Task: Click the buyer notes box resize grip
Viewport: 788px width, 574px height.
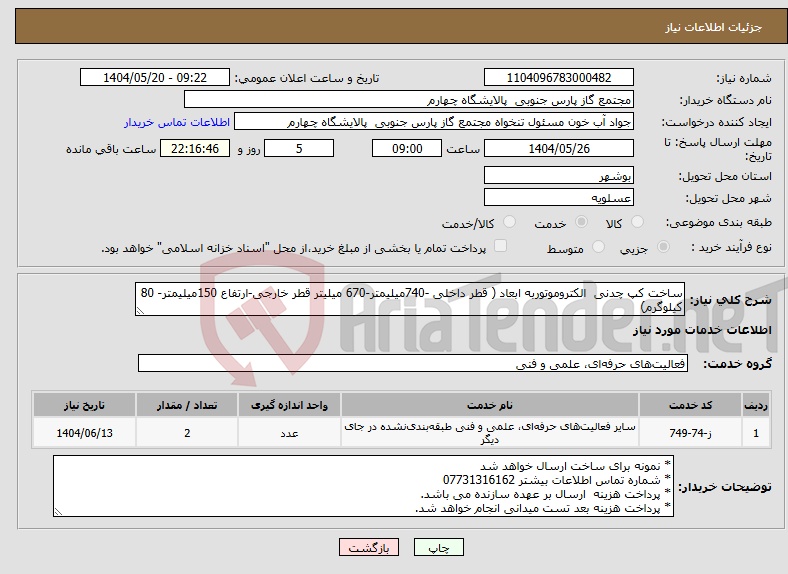Action: (x=58, y=512)
